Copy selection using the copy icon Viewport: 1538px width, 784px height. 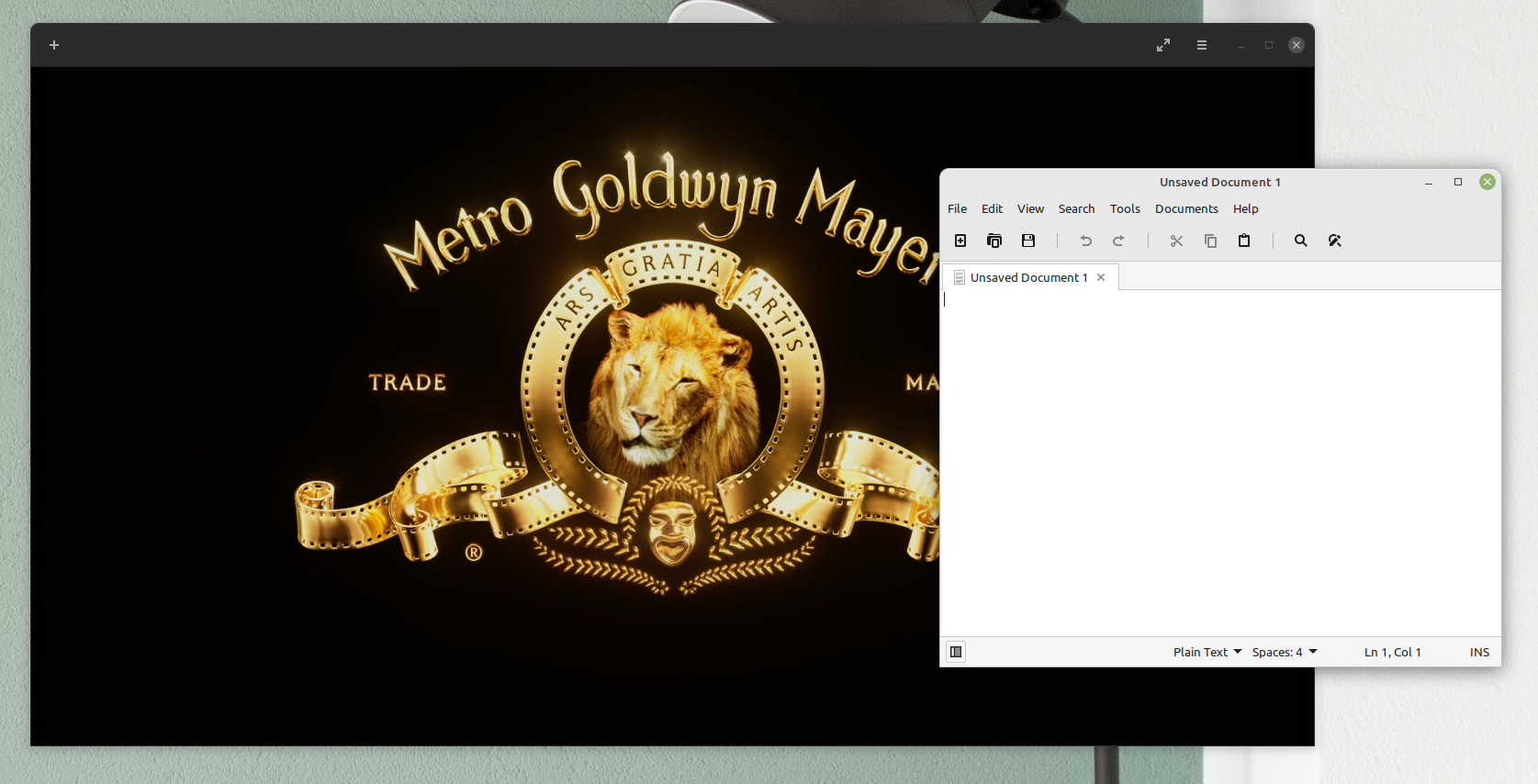coord(1210,241)
